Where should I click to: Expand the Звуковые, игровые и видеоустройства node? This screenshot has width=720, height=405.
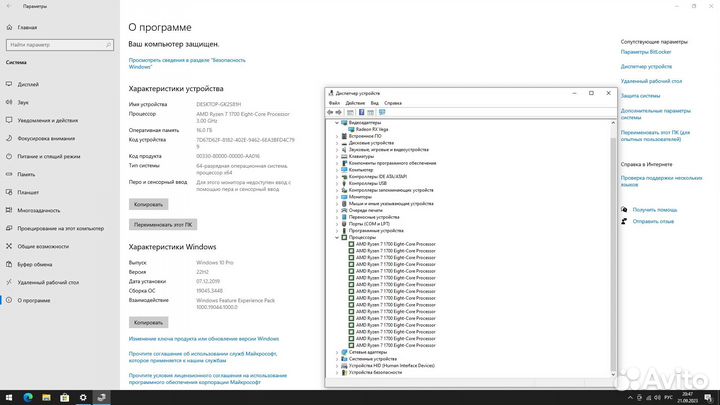[x=337, y=150]
